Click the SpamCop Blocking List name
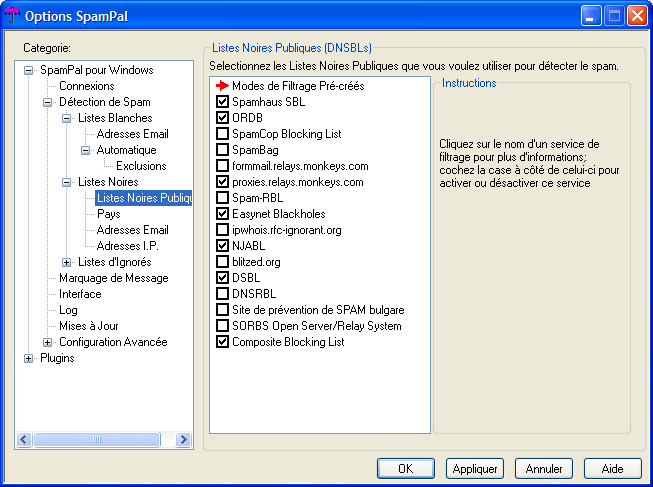 tap(287, 134)
